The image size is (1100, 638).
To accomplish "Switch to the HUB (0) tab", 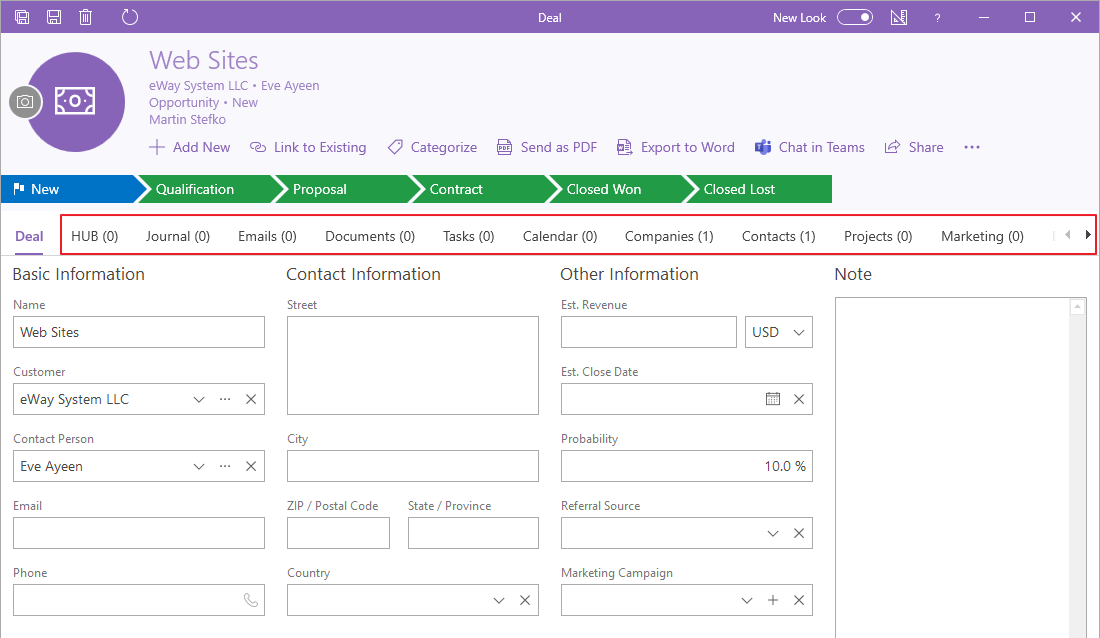I will coord(95,237).
